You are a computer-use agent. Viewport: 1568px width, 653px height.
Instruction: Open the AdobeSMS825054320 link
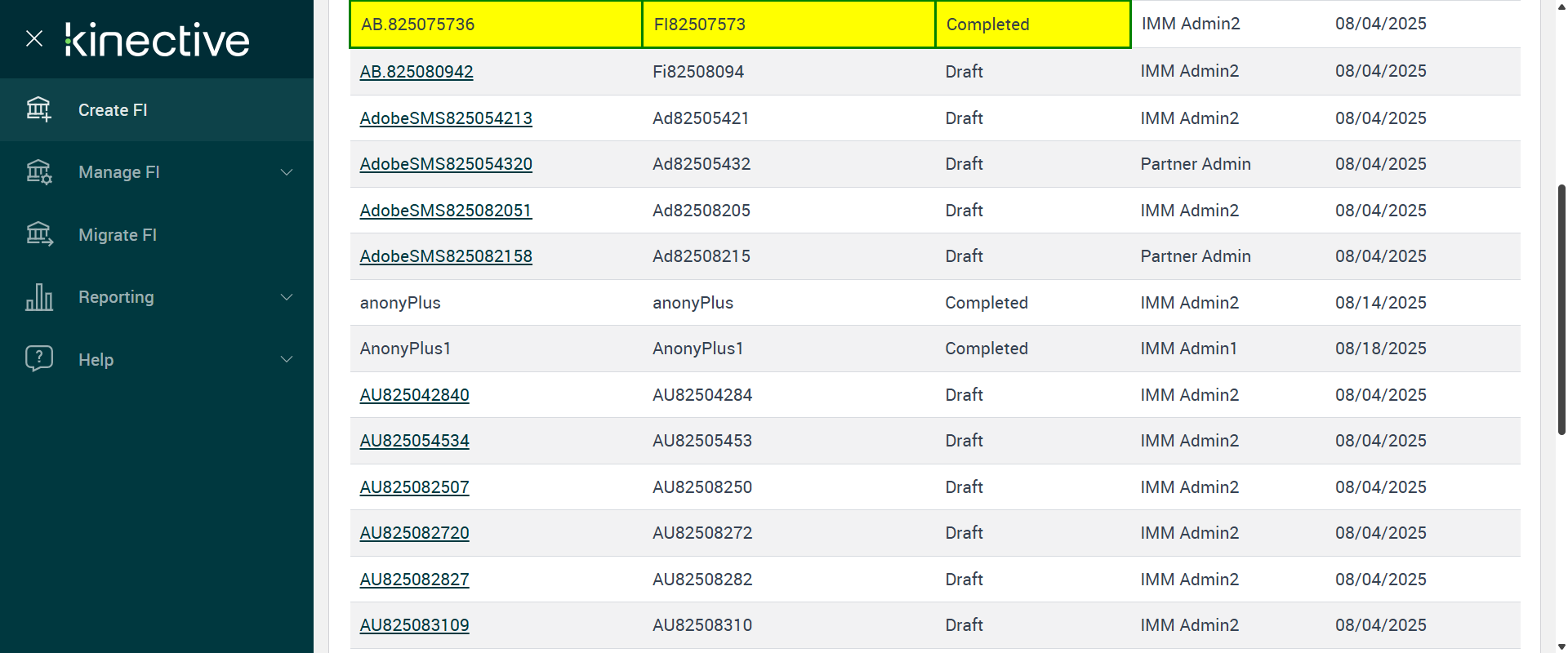click(x=446, y=164)
